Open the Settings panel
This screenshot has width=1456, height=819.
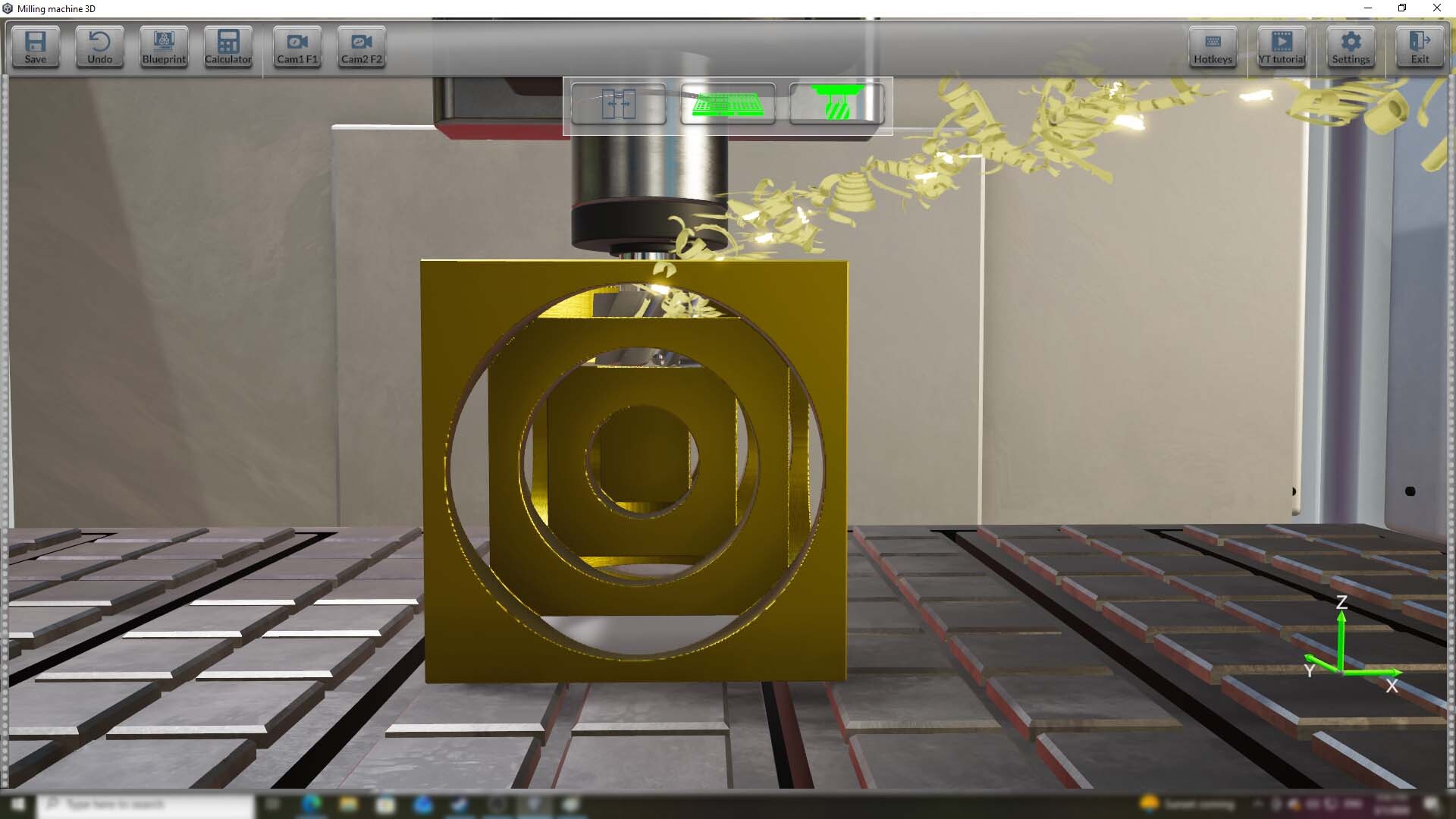point(1351,47)
